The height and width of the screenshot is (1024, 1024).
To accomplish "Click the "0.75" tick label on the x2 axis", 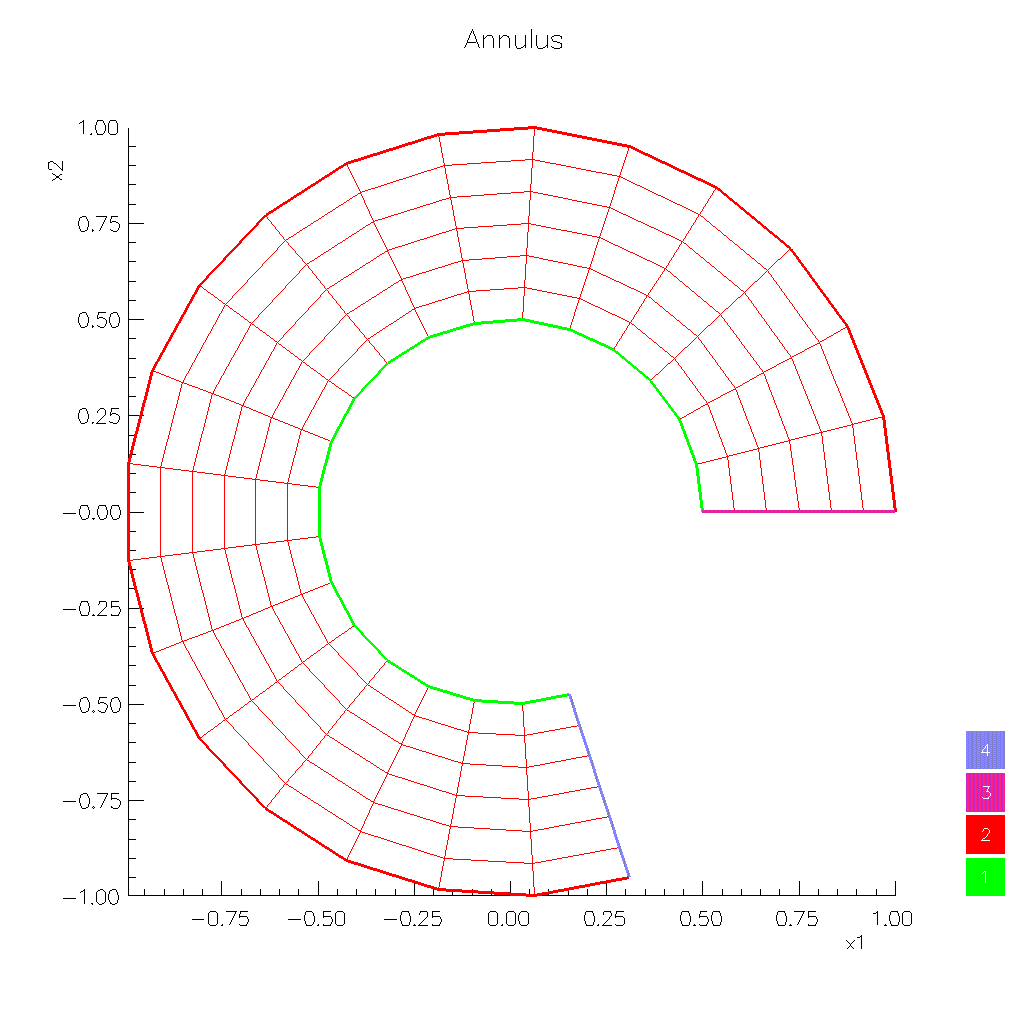I will coord(99,224).
